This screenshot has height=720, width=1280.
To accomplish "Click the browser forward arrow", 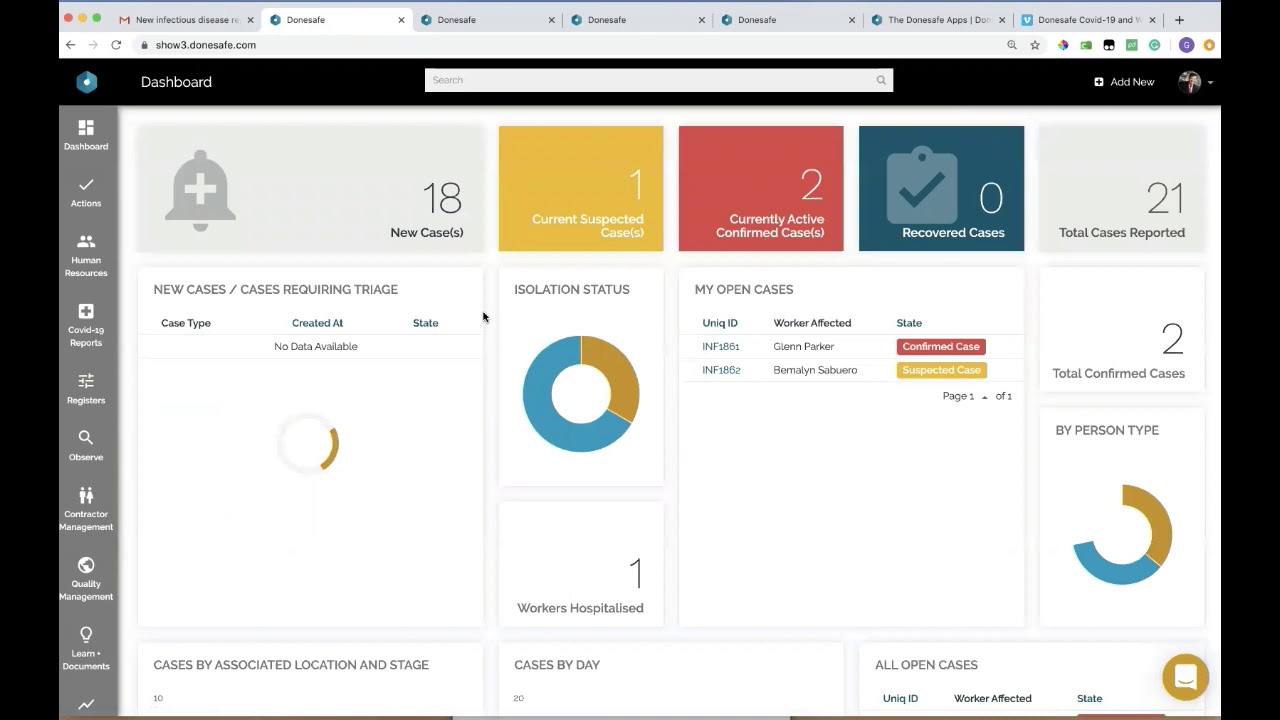I will tap(93, 45).
